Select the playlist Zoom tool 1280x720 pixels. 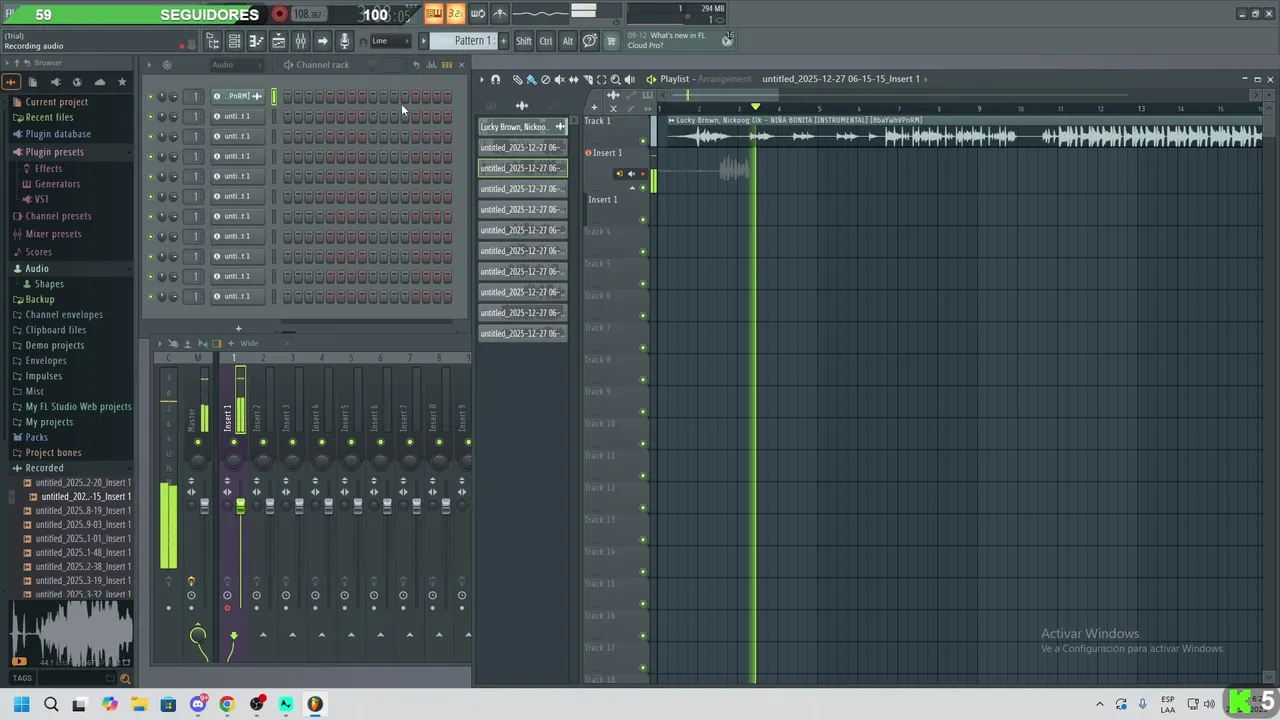pyautogui.click(x=615, y=79)
